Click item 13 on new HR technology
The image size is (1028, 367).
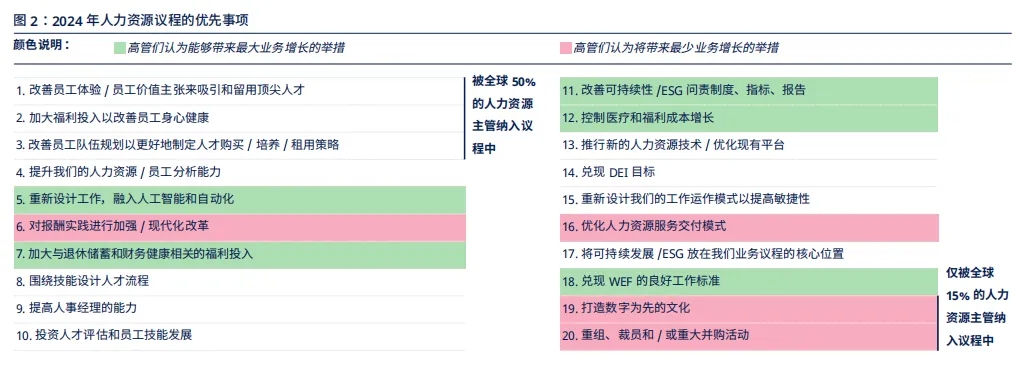coord(749,145)
